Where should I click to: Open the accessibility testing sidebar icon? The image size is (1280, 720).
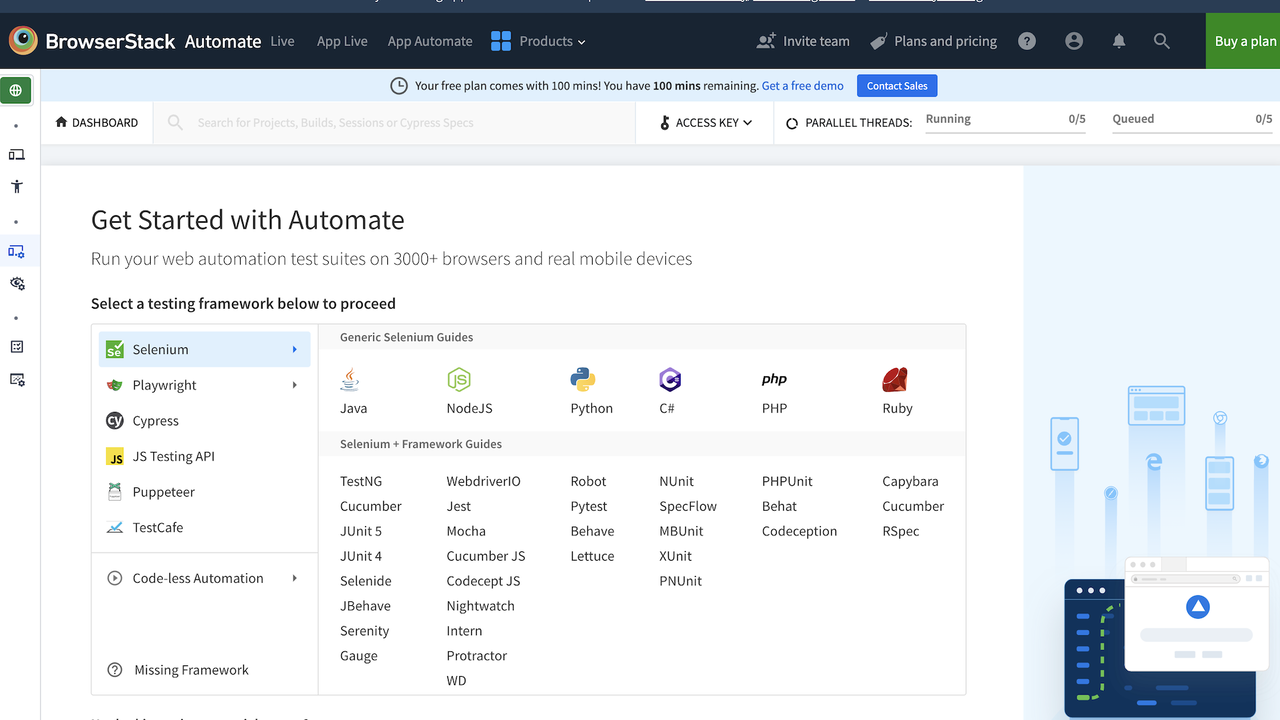(16, 187)
